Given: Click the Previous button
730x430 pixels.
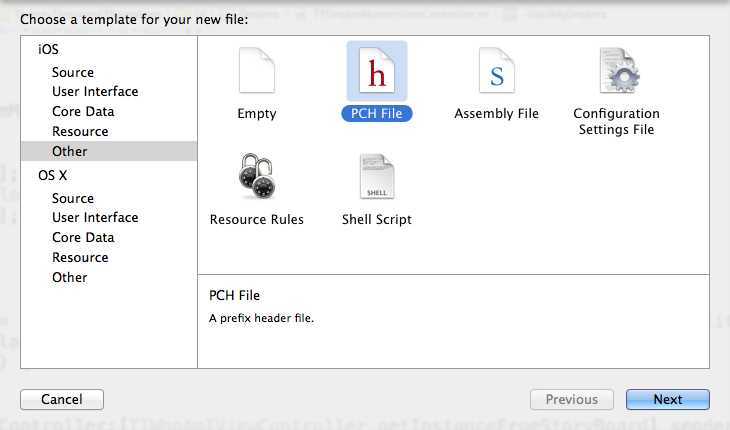Looking at the screenshot, I should (x=571, y=400).
